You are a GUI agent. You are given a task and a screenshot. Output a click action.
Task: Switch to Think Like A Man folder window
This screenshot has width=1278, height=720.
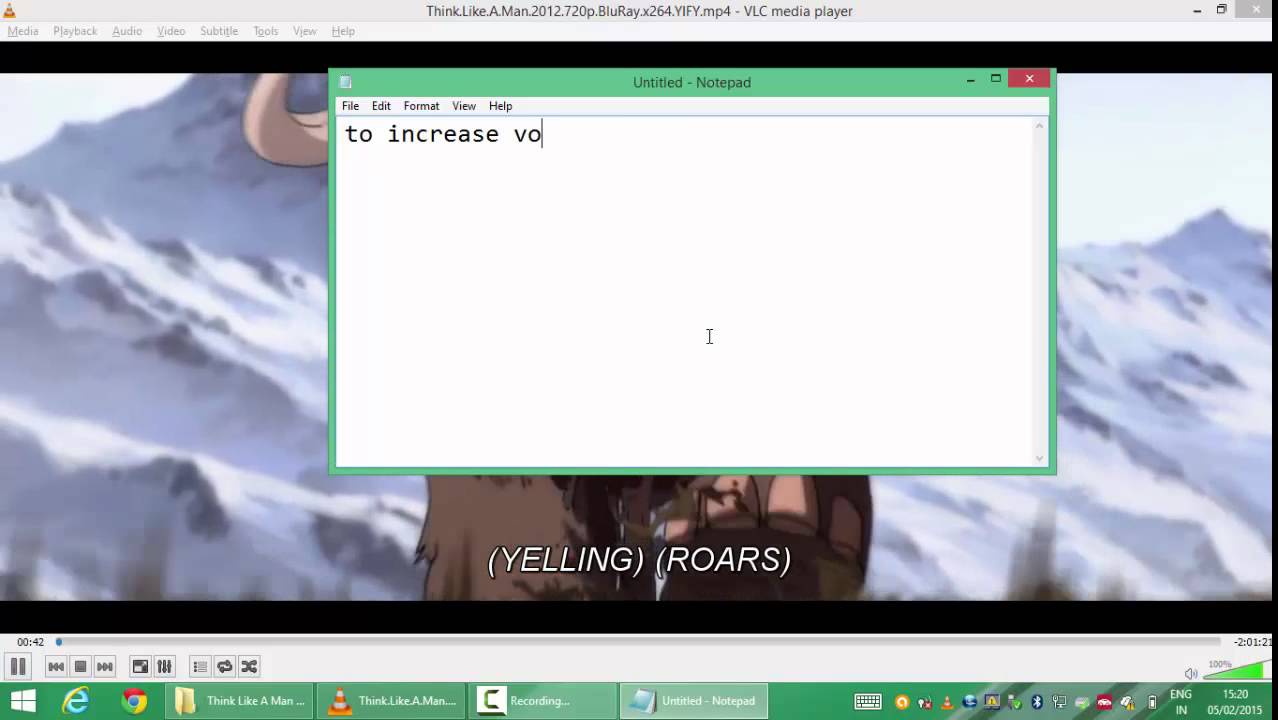[240, 700]
